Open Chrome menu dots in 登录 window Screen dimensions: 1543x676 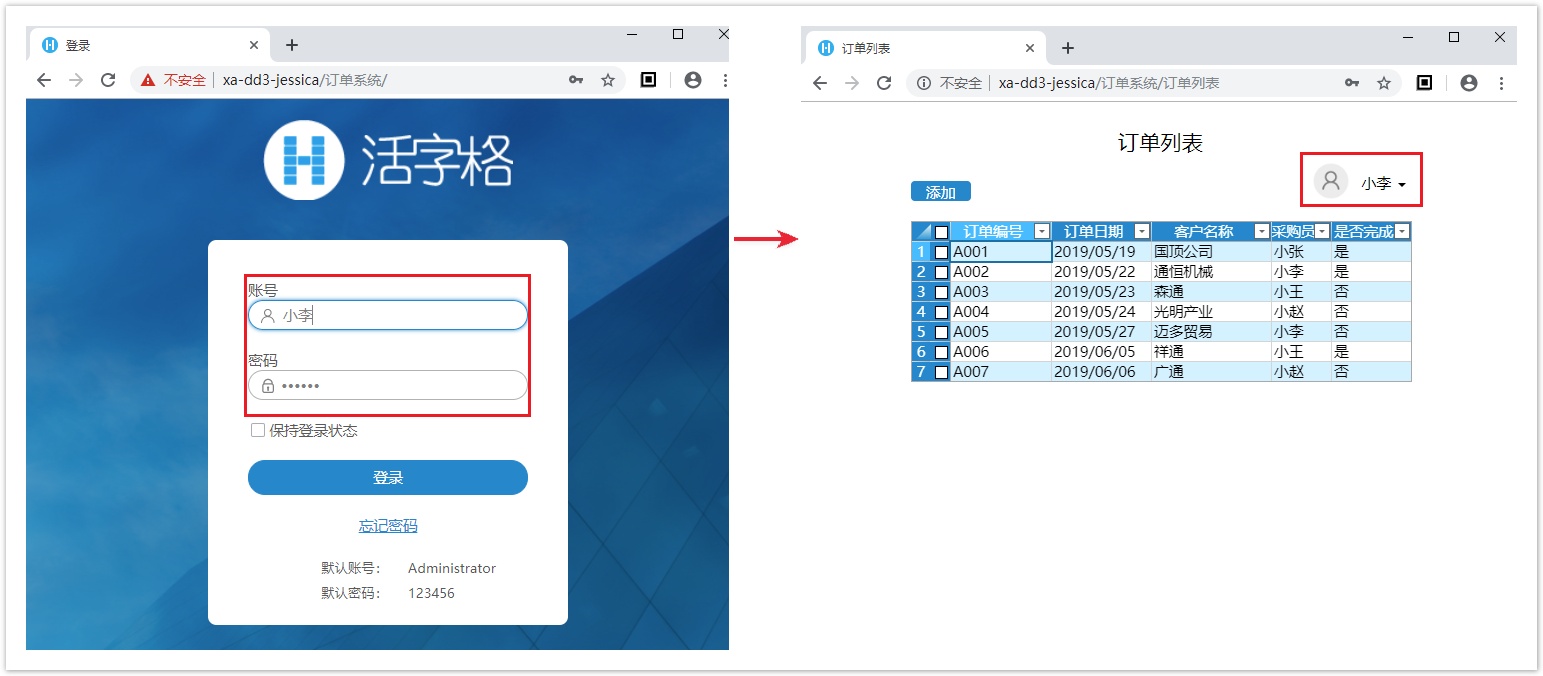pyautogui.click(x=724, y=80)
